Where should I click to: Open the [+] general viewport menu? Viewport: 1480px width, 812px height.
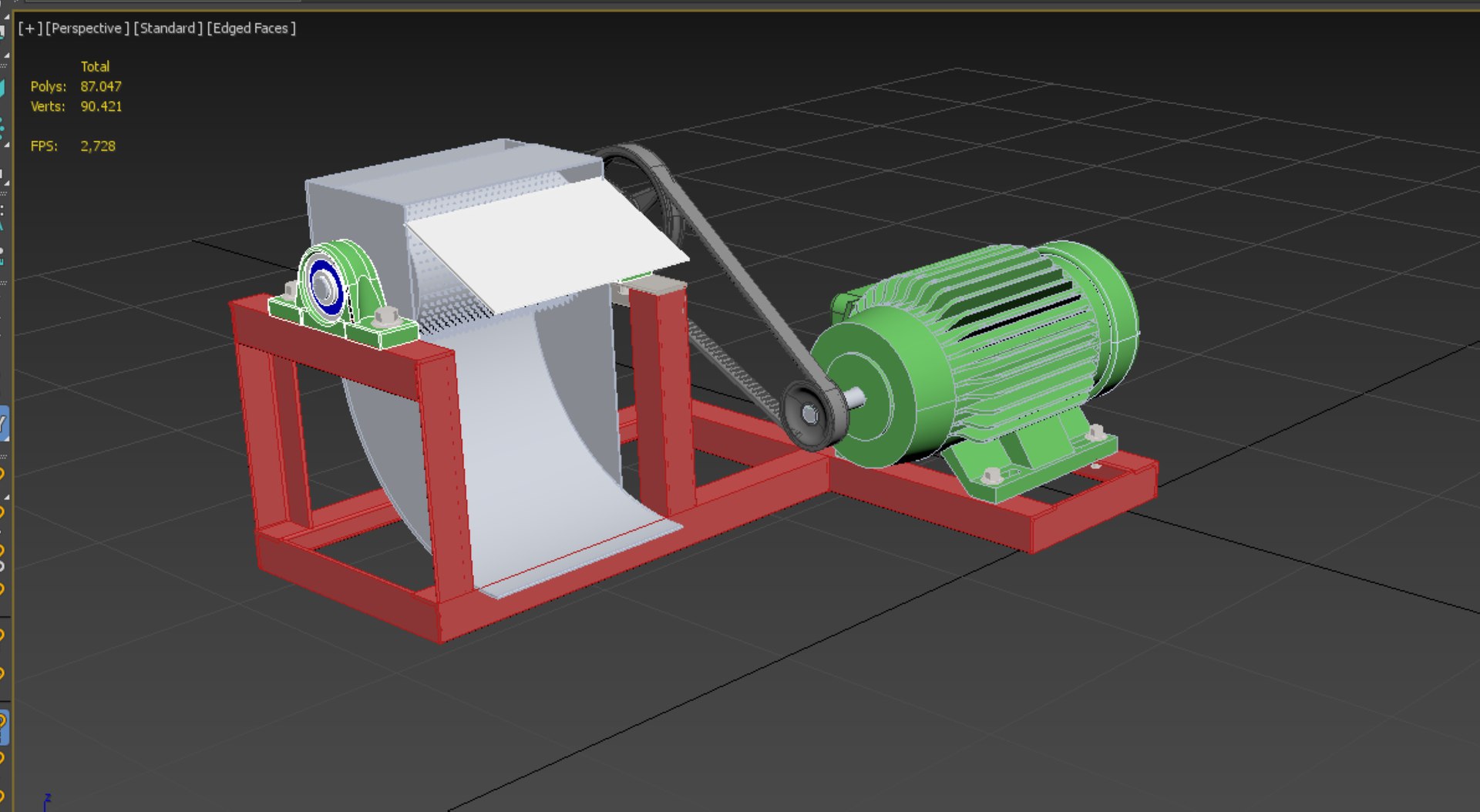pos(30,29)
